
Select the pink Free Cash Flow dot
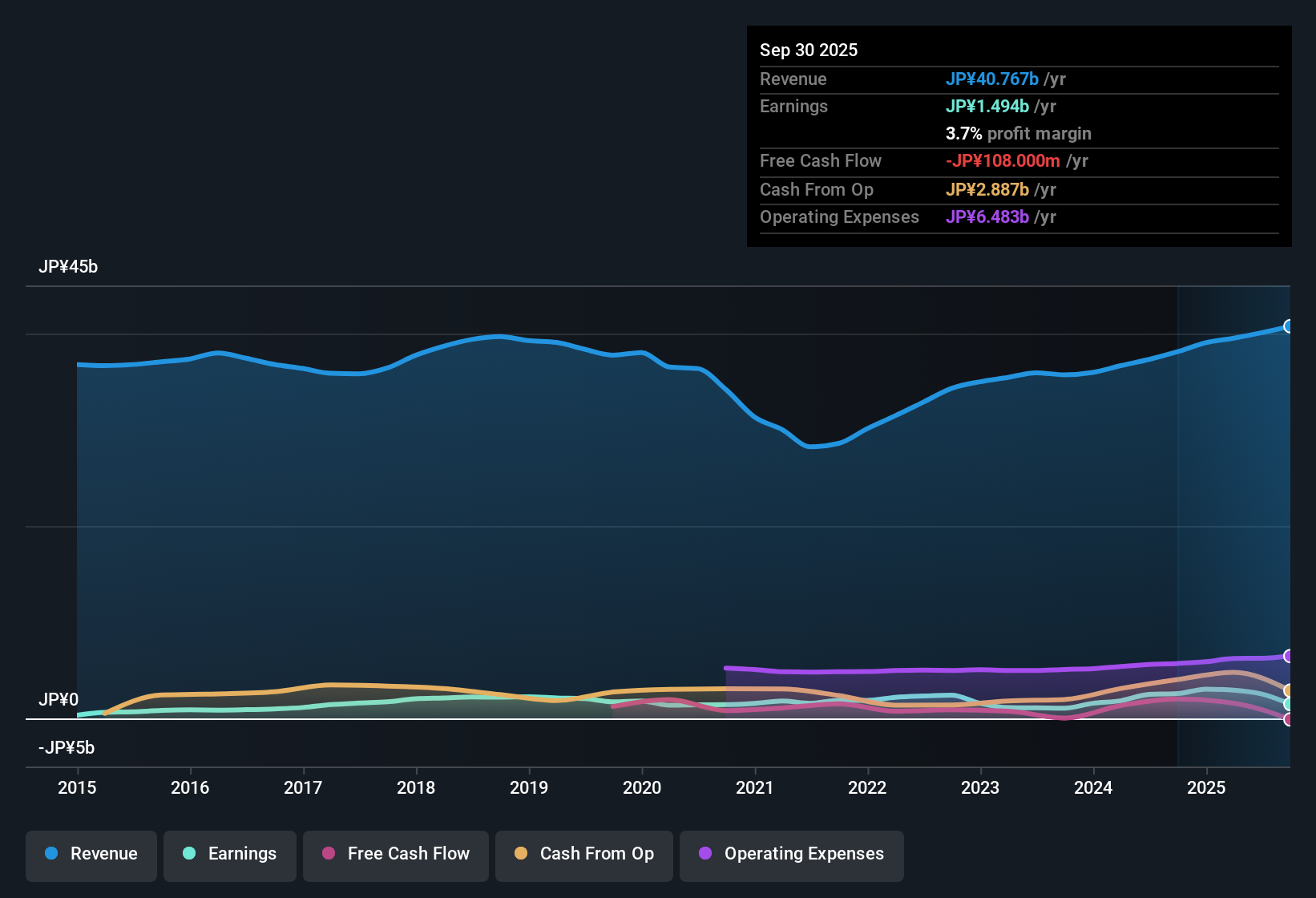[328, 854]
